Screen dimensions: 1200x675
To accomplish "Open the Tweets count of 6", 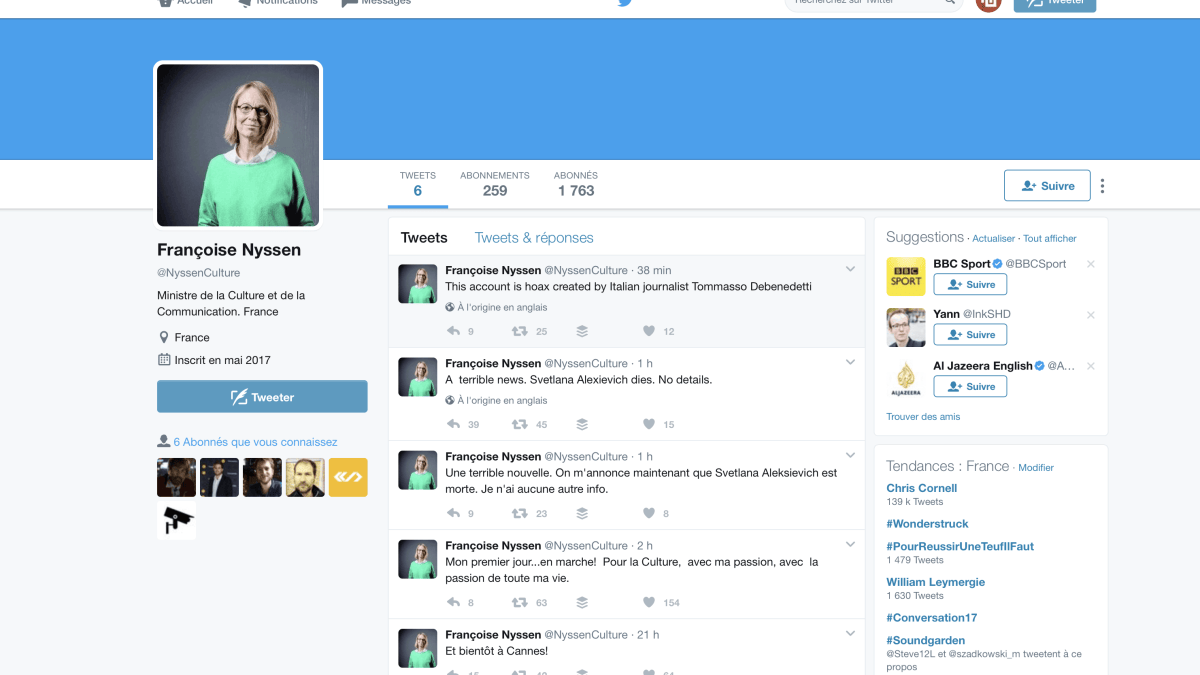I will [x=418, y=184].
